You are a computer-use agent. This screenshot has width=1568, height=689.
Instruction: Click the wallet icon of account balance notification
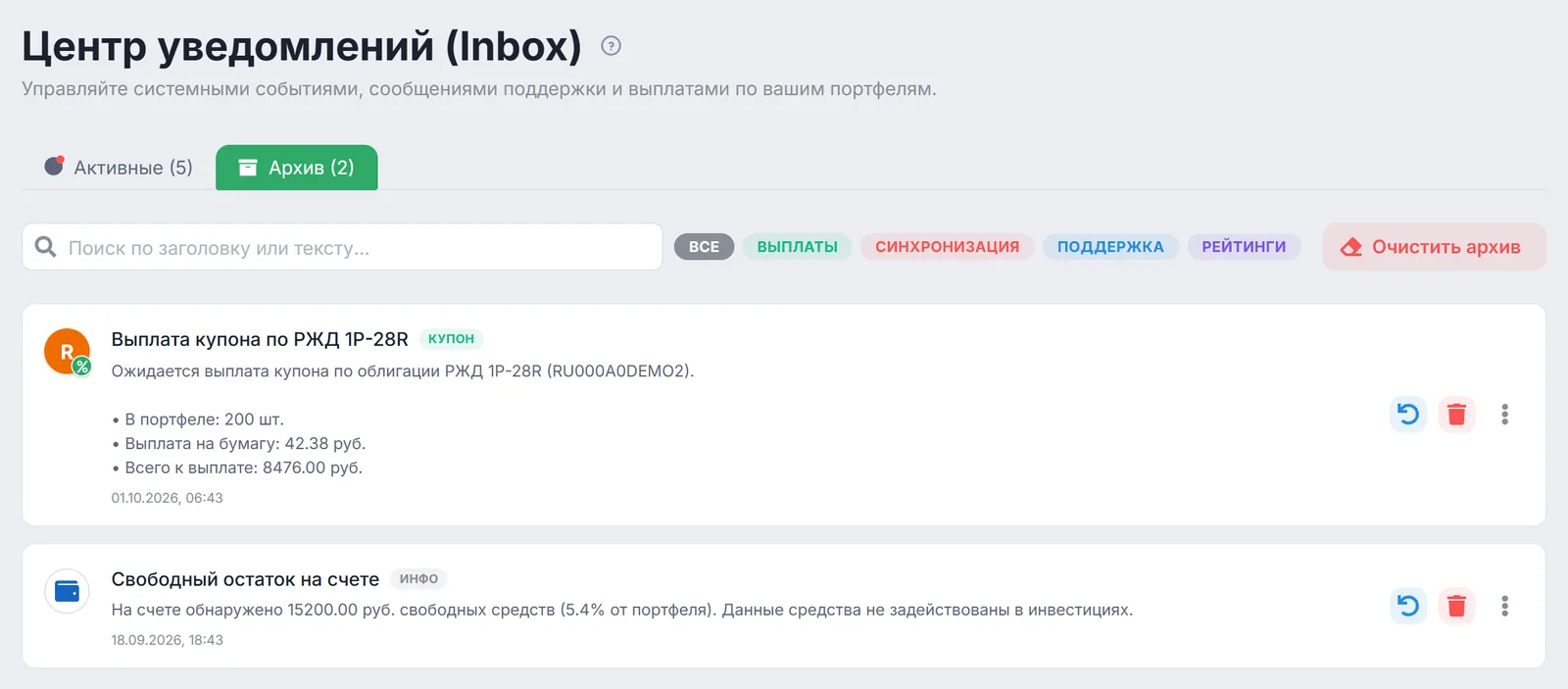point(68,591)
